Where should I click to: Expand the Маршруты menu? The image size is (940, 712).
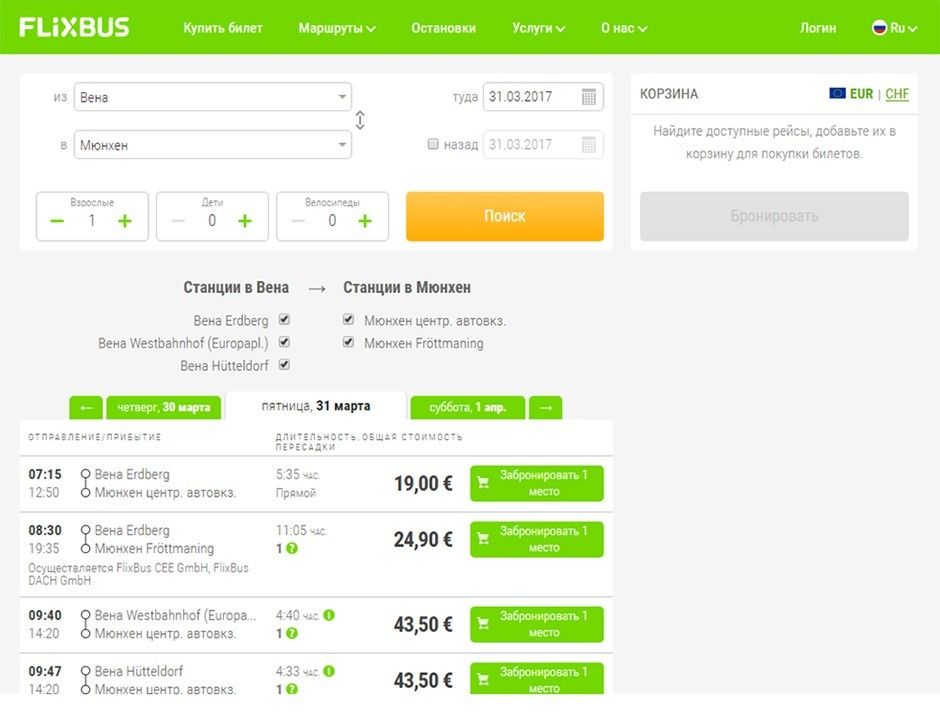[337, 28]
